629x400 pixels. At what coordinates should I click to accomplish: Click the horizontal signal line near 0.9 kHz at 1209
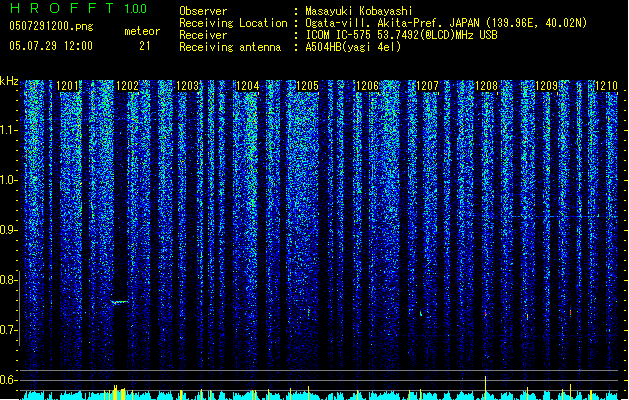tap(564, 217)
